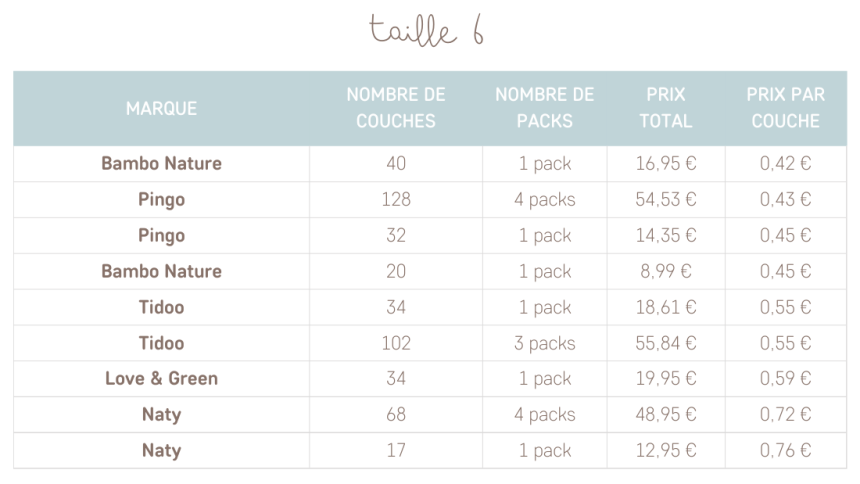Click the 'taille 6' title
Image resolution: width=860 pixels, height=484 pixels.
point(426,30)
